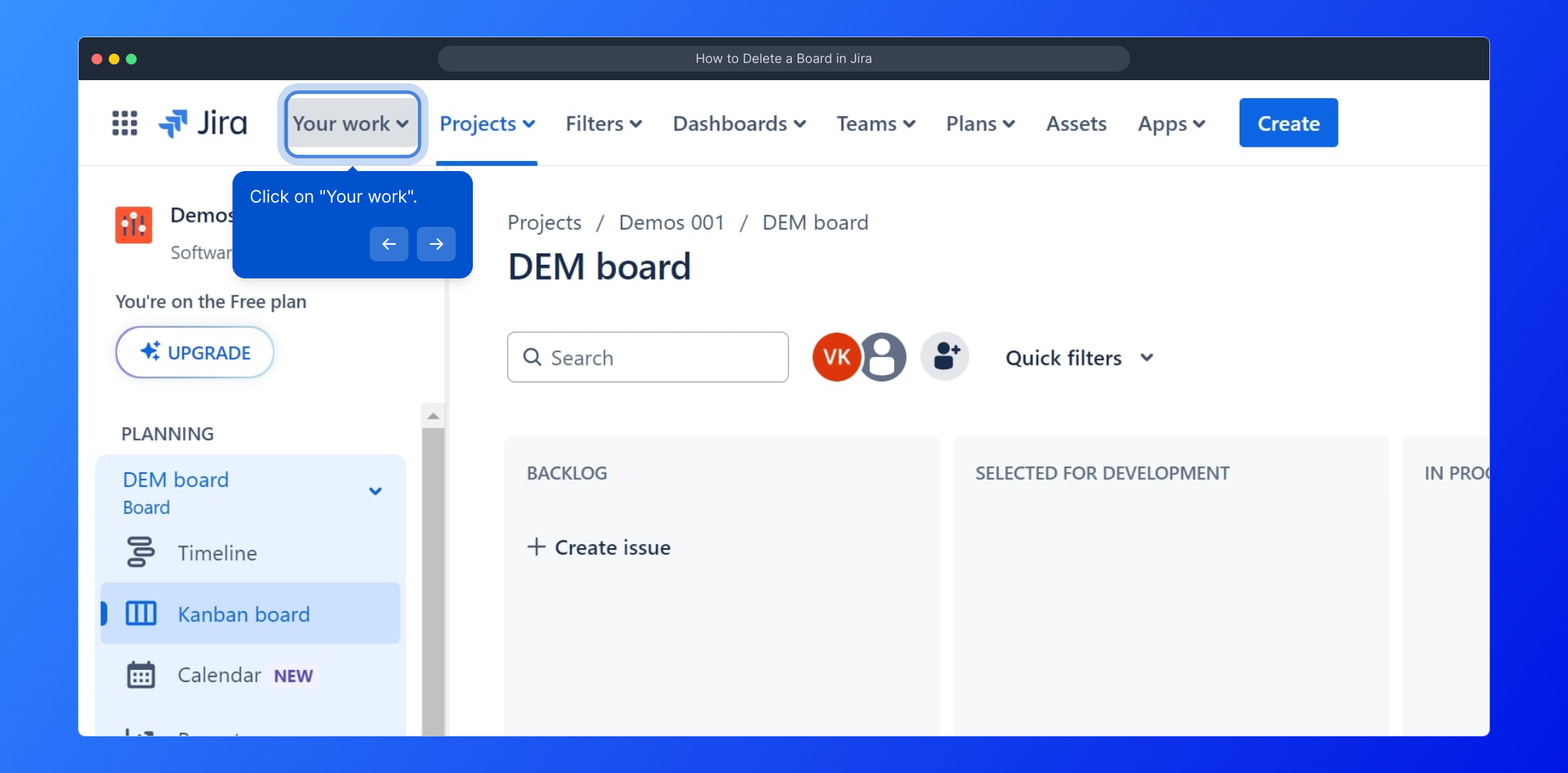Expand the Quick filters dropdown
Viewport: 1568px width, 773px height.
click(x=1079, y=358)
